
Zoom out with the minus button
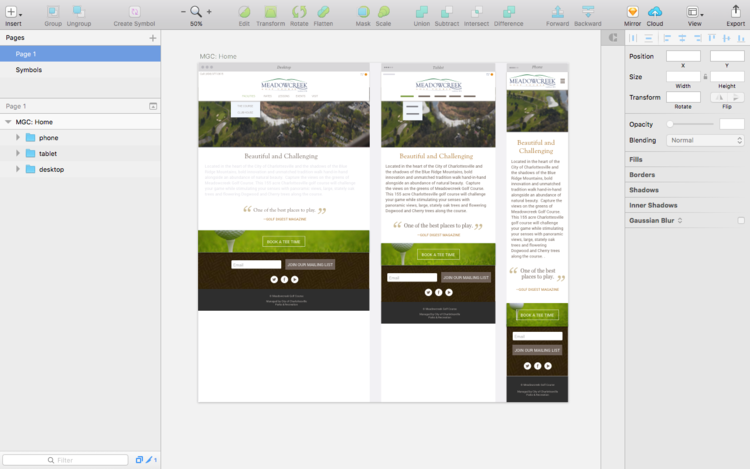tap(183, 11)
